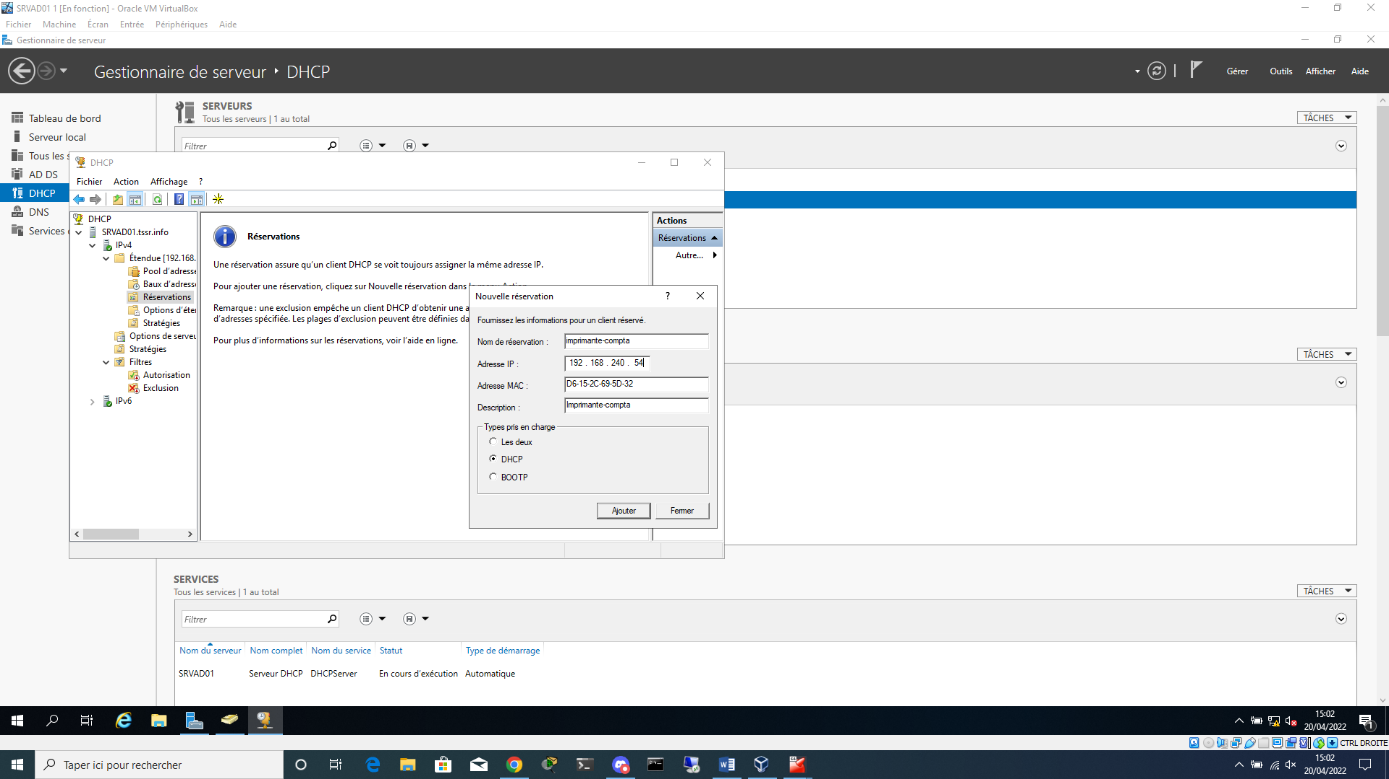Open the Action menu in DHCP console
Image resolution: width=1389 pixels, height=779 pixels.
point(126,182)
